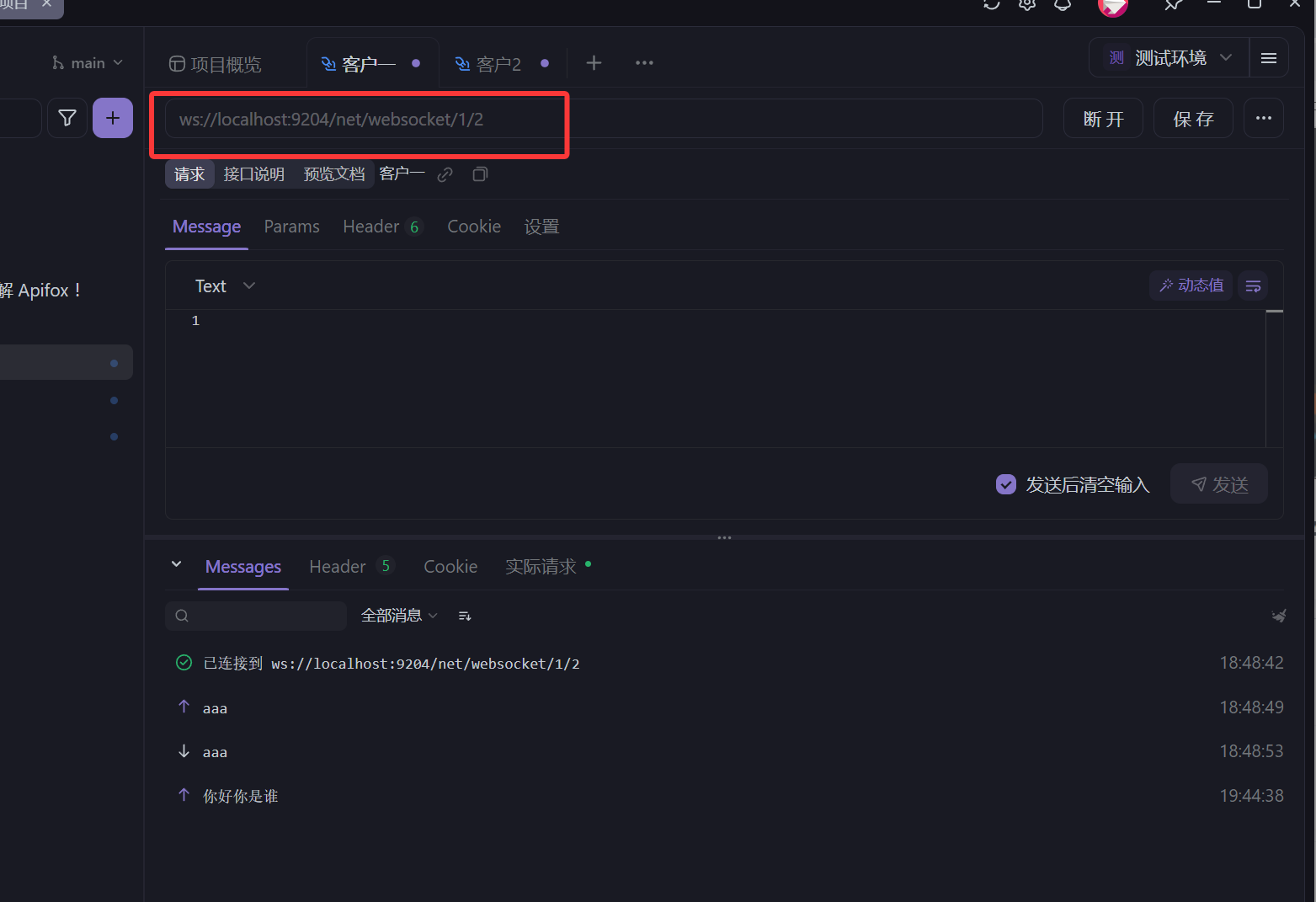Toggle word wrap icon in message editor

1253,286
